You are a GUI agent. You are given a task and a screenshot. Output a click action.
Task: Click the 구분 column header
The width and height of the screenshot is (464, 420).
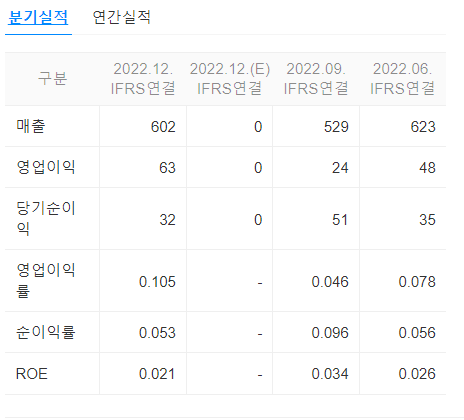[x=52, y=79]
